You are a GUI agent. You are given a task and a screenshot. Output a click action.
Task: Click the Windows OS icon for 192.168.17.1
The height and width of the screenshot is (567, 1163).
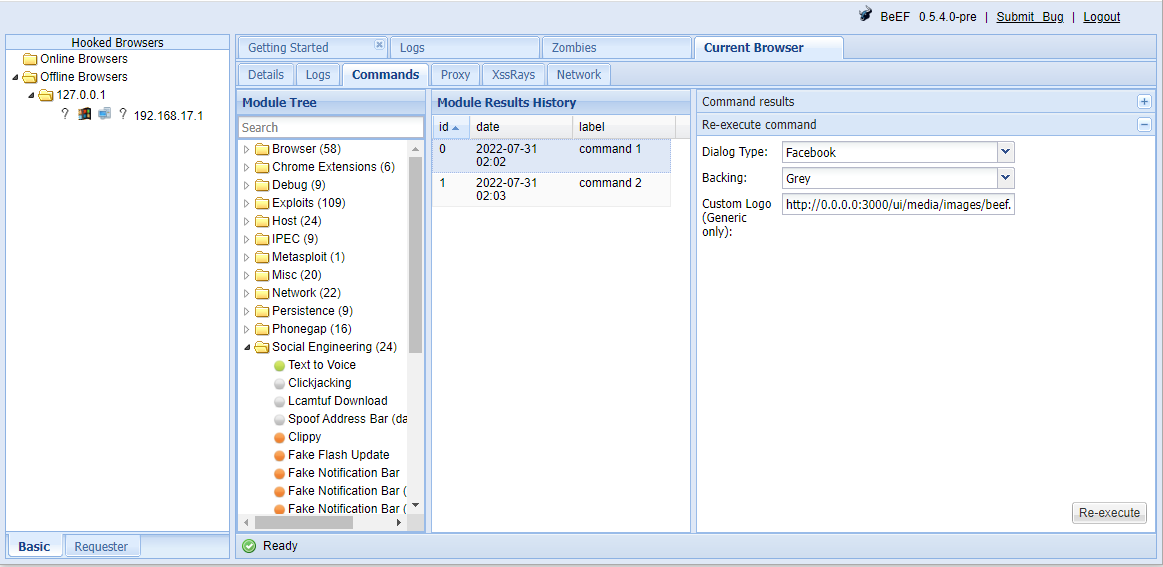tap(85, 114)
